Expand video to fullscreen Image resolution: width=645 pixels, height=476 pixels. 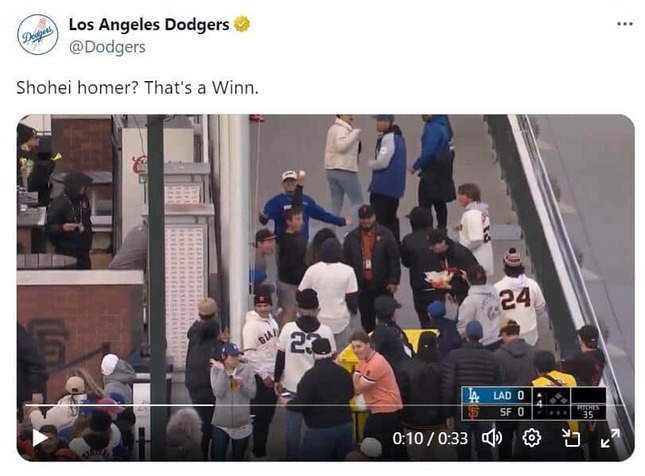pyautogui.click(x=610, y=438)
